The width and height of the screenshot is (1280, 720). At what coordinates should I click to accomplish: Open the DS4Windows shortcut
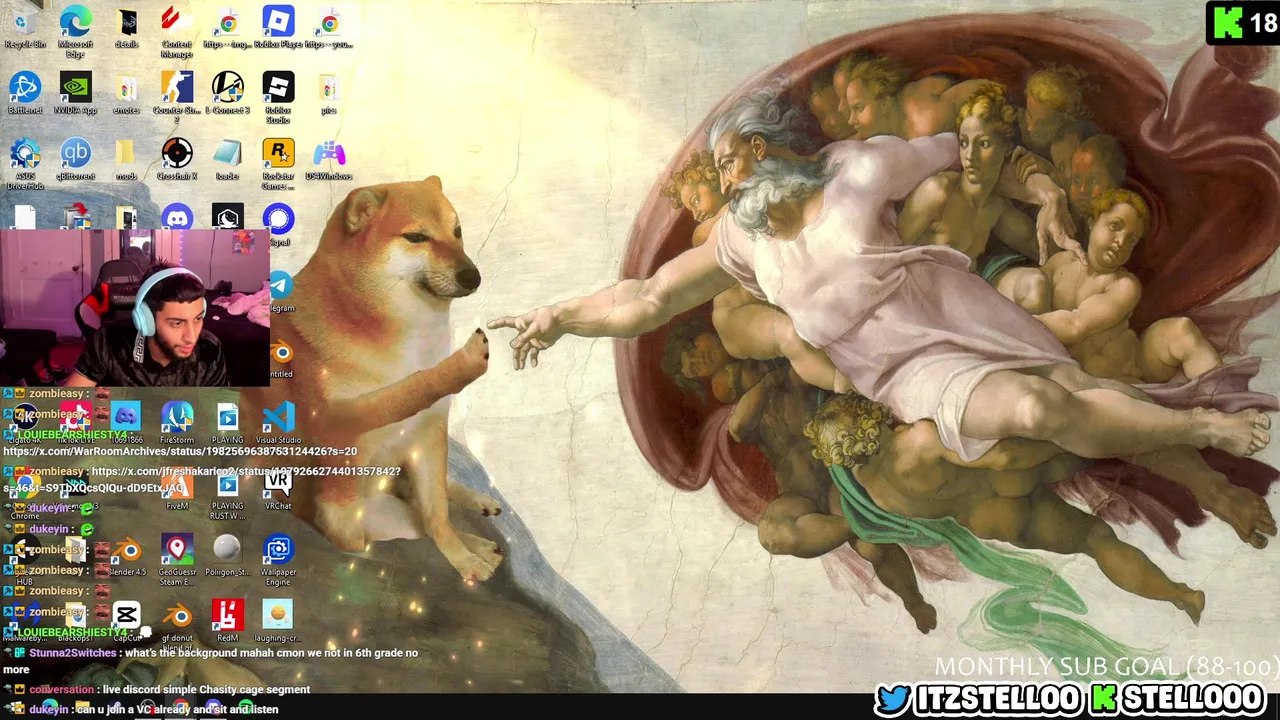329,159
